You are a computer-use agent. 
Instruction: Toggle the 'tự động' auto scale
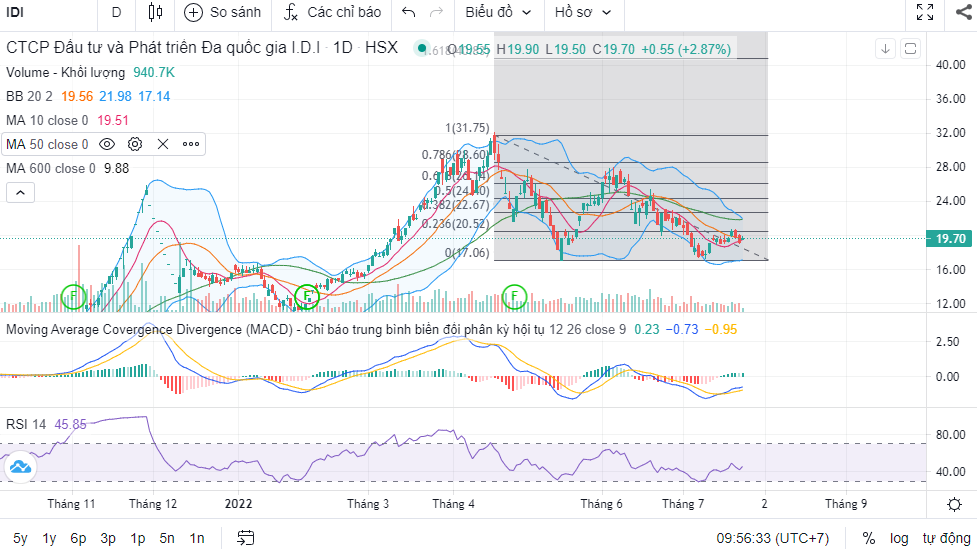pyautogui.click(x=945, y=538)
